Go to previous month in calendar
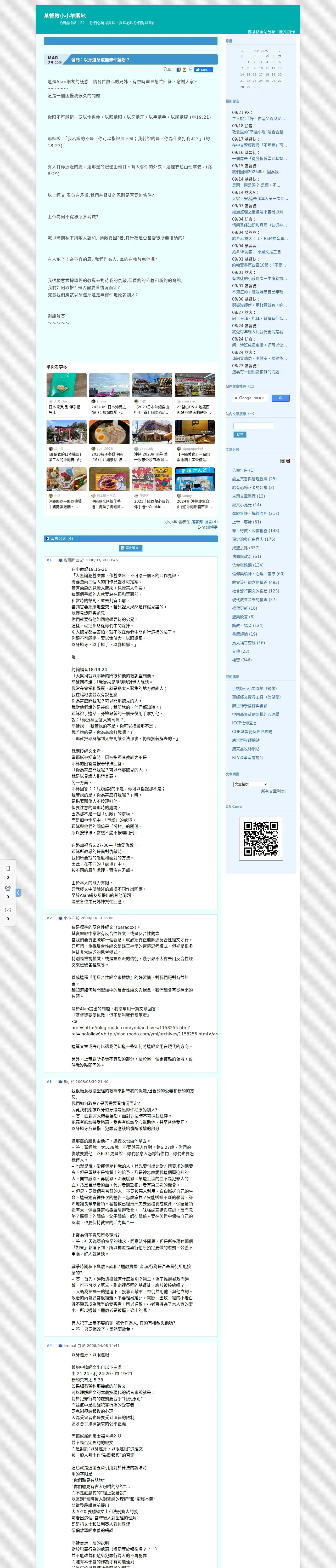This screenshot has height=1568, width=336. coord(242,51)
